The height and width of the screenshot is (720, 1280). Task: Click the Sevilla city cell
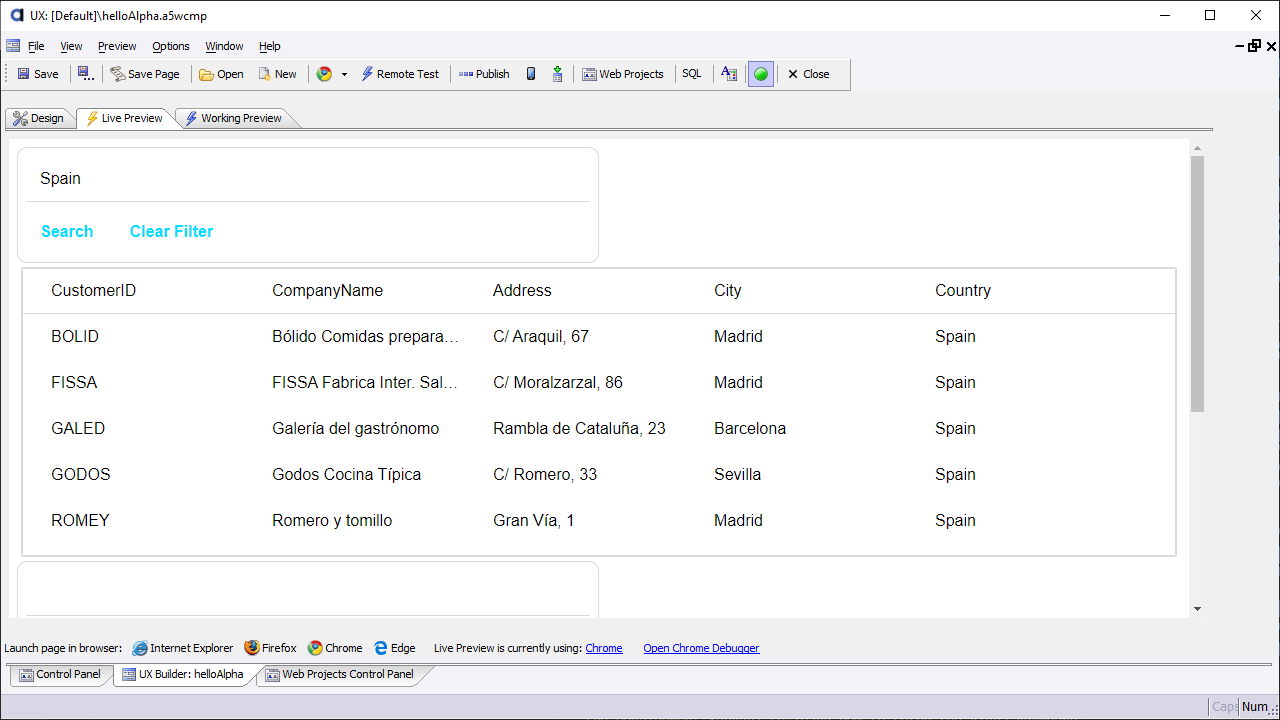point(738,474)
